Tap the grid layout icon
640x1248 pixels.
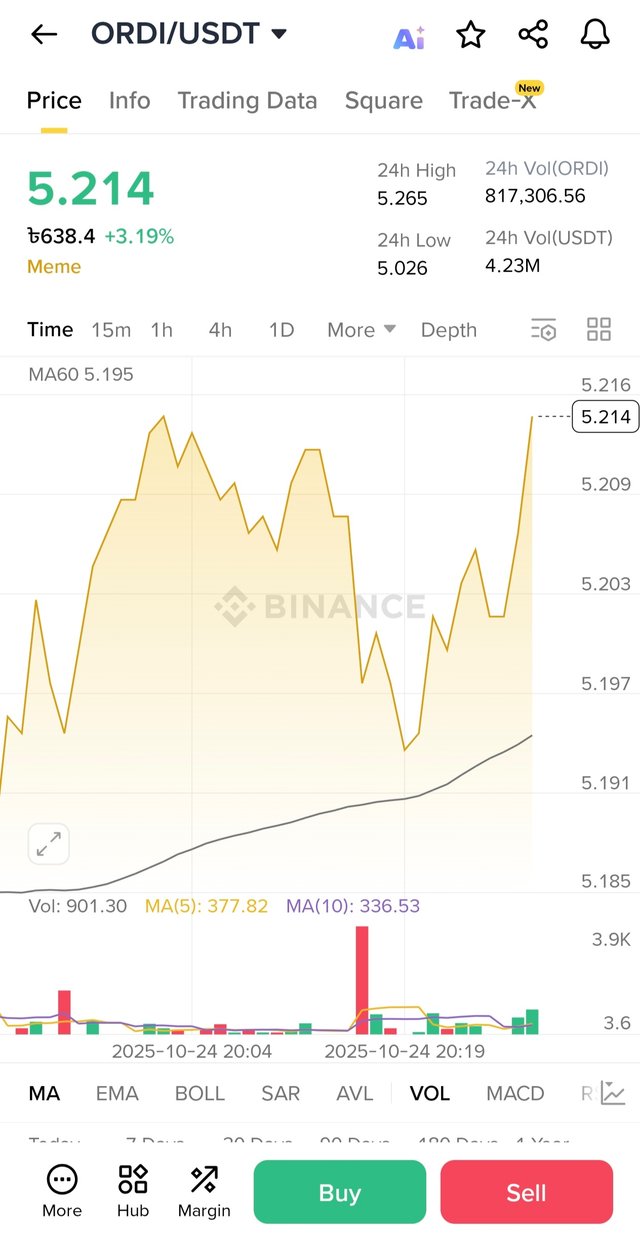pyautogui.click(x=598, y=330)
